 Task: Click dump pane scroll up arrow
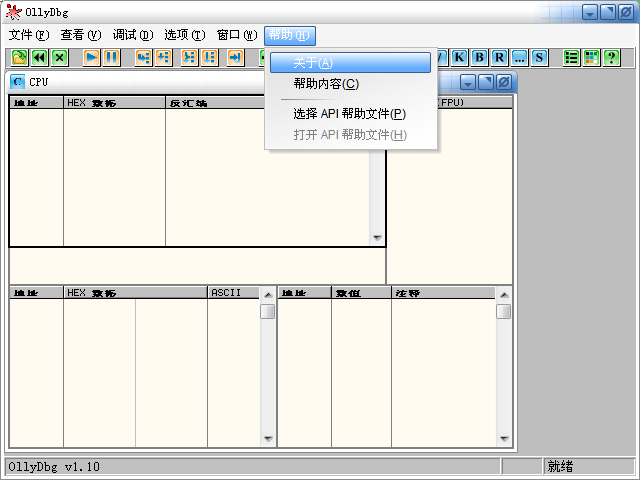tap(268, 295)
